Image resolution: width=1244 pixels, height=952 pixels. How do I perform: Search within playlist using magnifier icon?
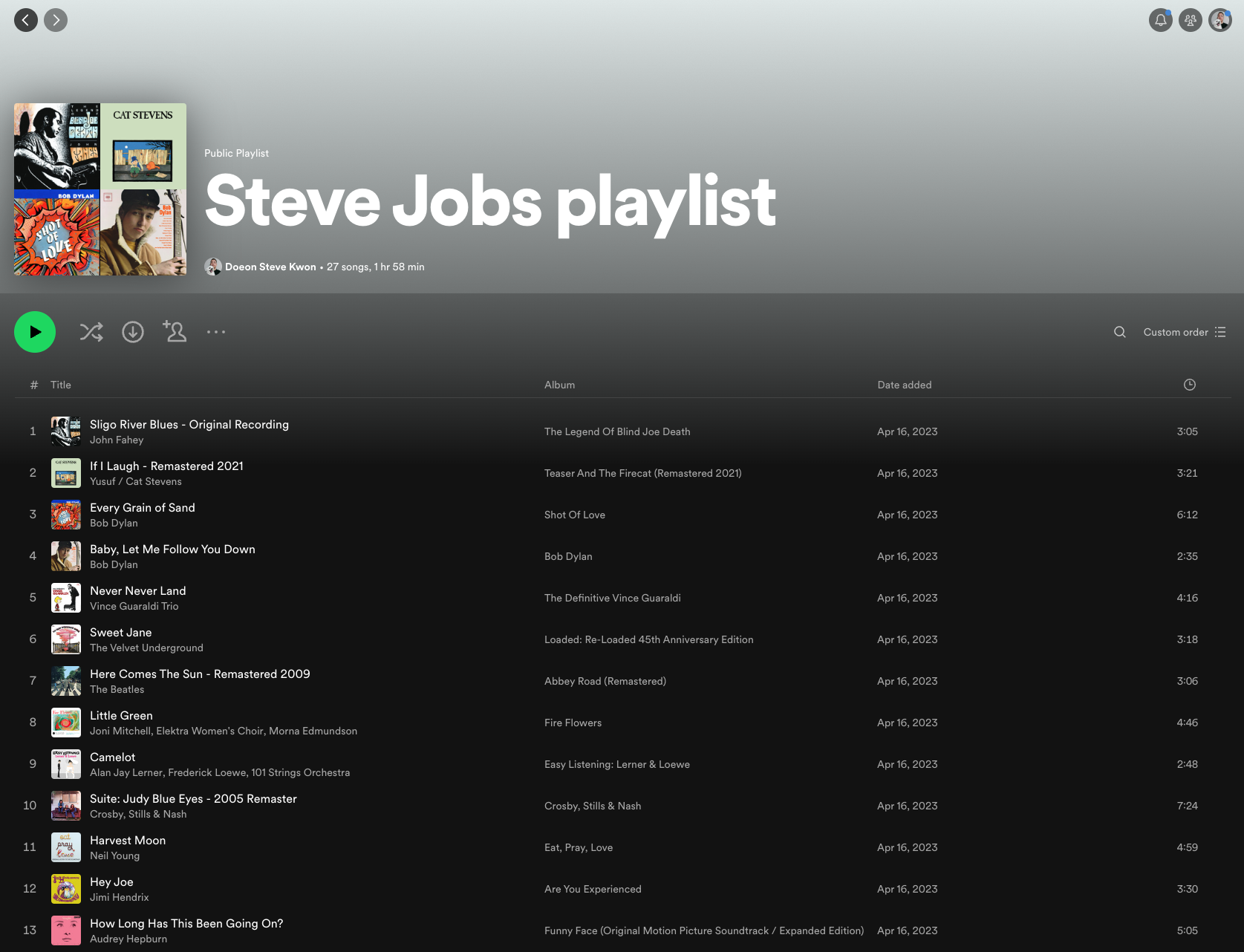[x=1120, y=332]
